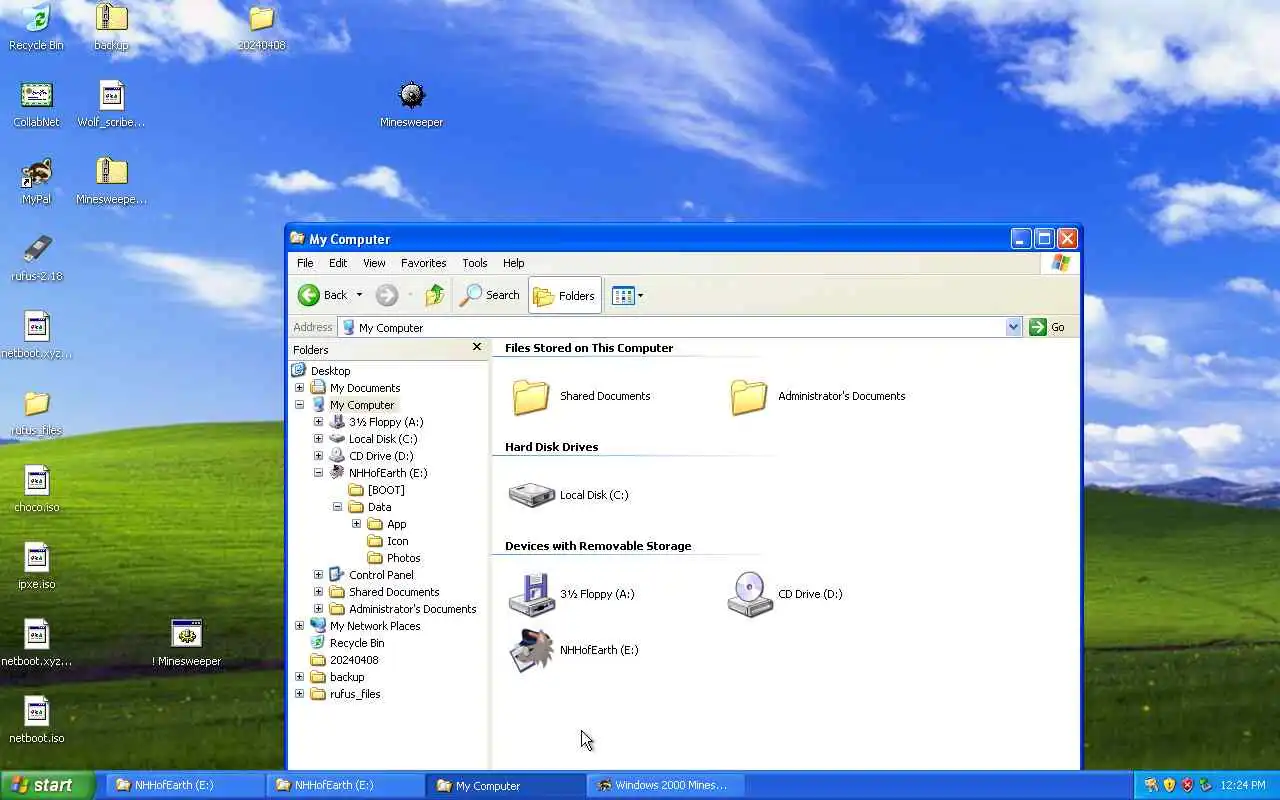Image resolution: width=1280 pixels, height=800 pixels.
Task: Click the Start button
Action: tap(48, 785)
